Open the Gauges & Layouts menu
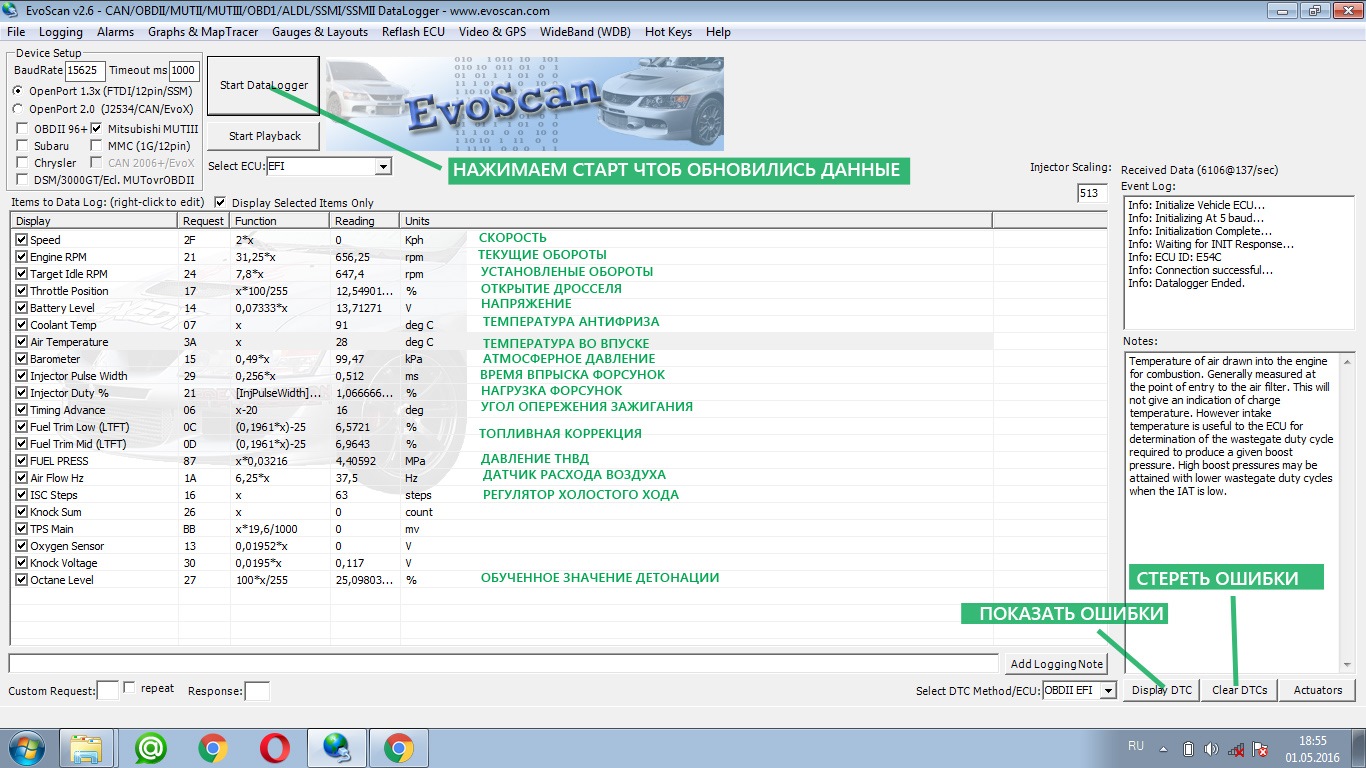This screenshot has height=768, width=1366. pos(320,32)
